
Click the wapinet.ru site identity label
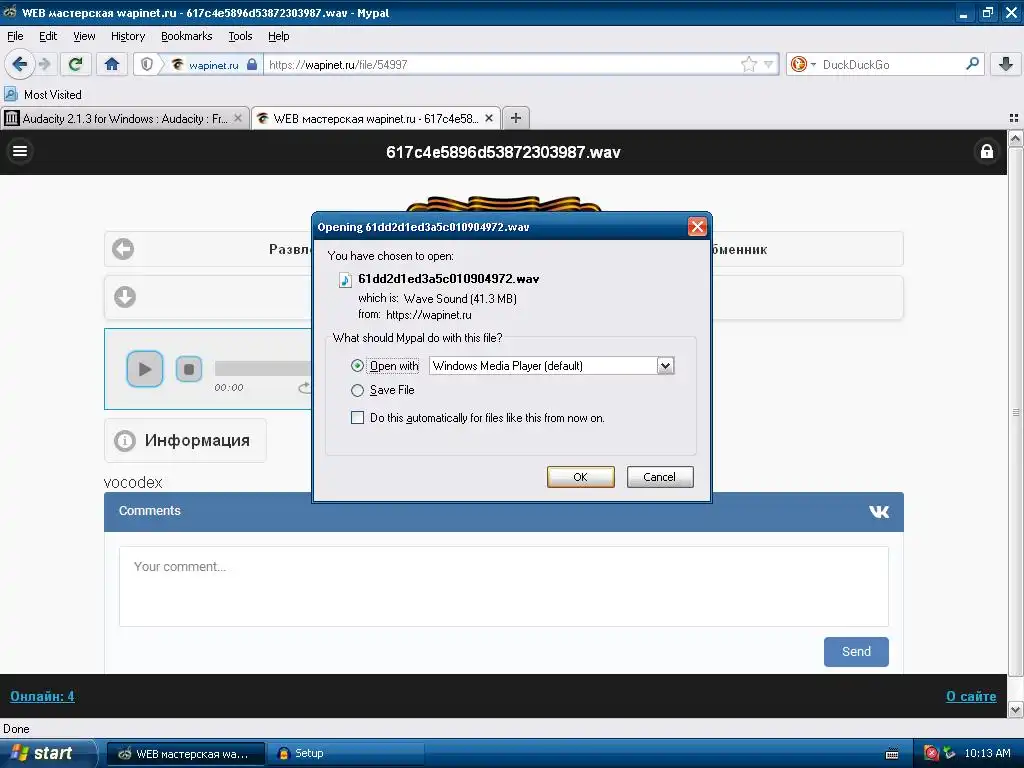tap(214, 65)
